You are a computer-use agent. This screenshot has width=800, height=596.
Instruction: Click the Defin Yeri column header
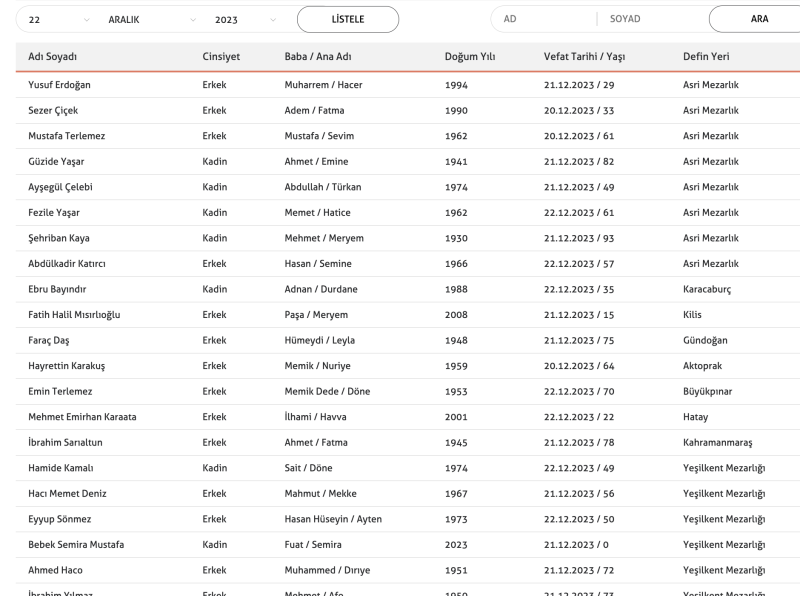(x=706, y=57)
